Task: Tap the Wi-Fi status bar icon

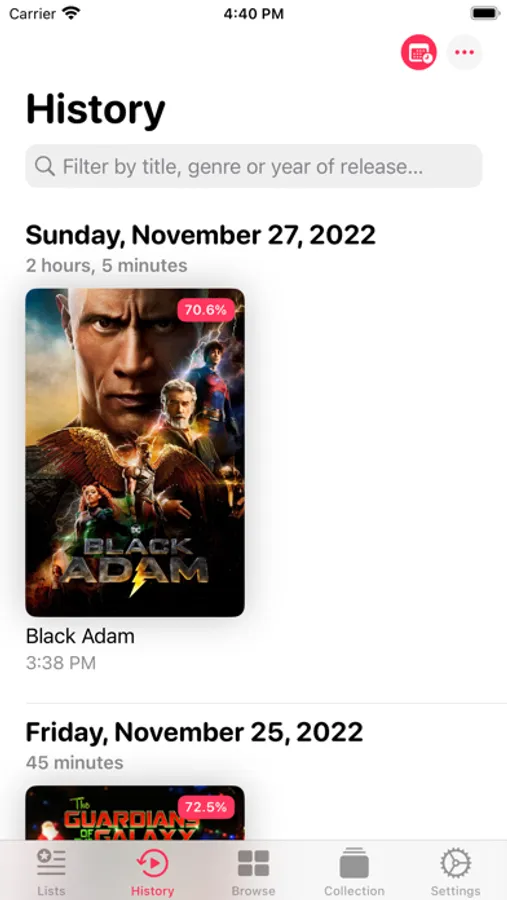Action: [71, 13]
